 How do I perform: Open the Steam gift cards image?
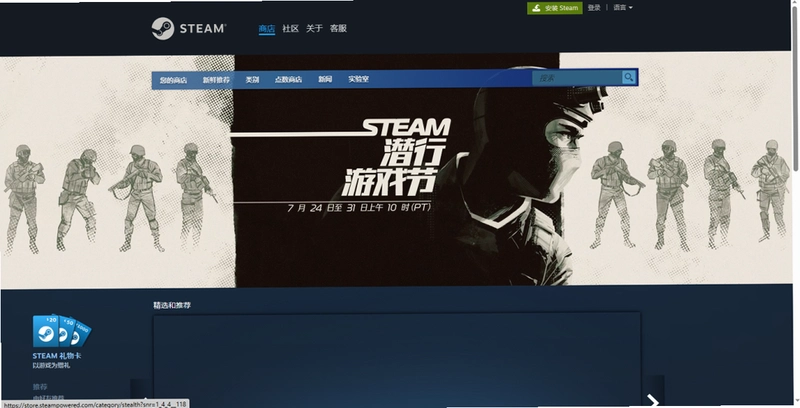click(x=62, y=331)
